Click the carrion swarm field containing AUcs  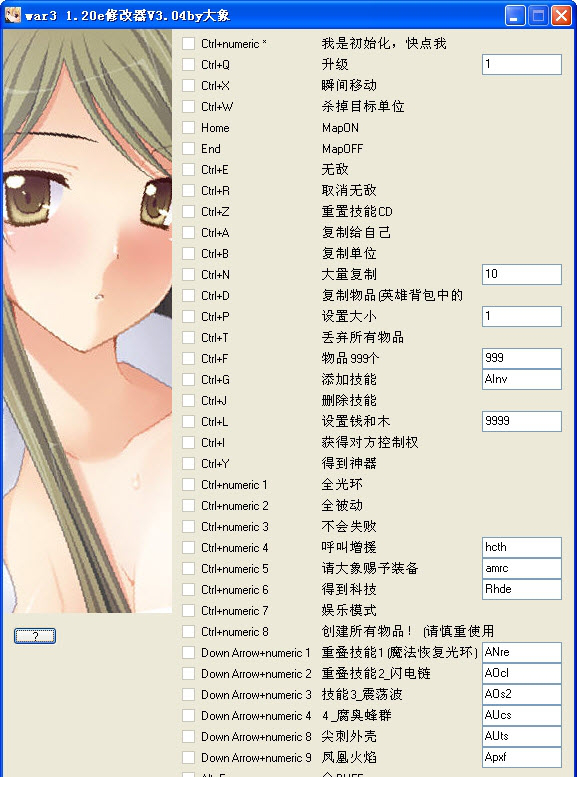coord(522,715)
